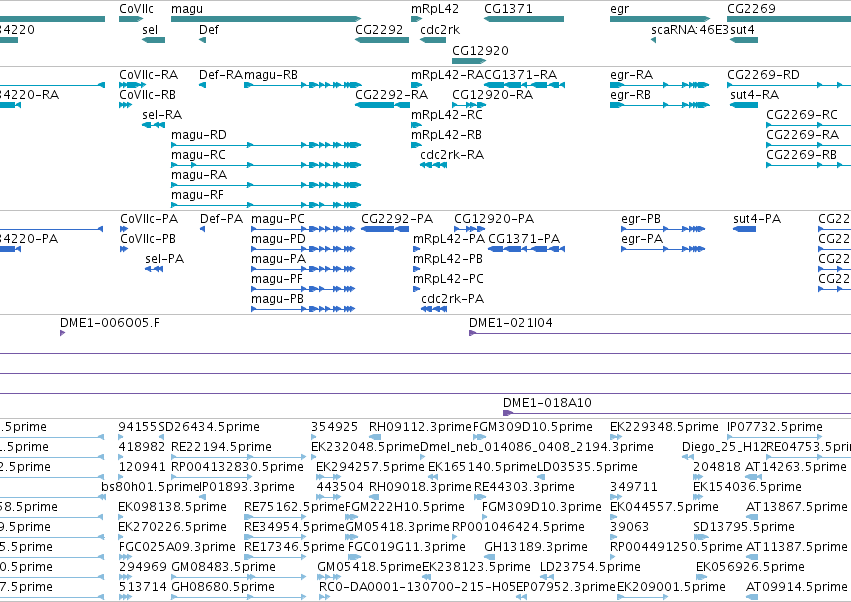Click the Dmel_neb_014086_0408_2194.3prime label
The image size is (851, 602).
click(x=537, y=447)
